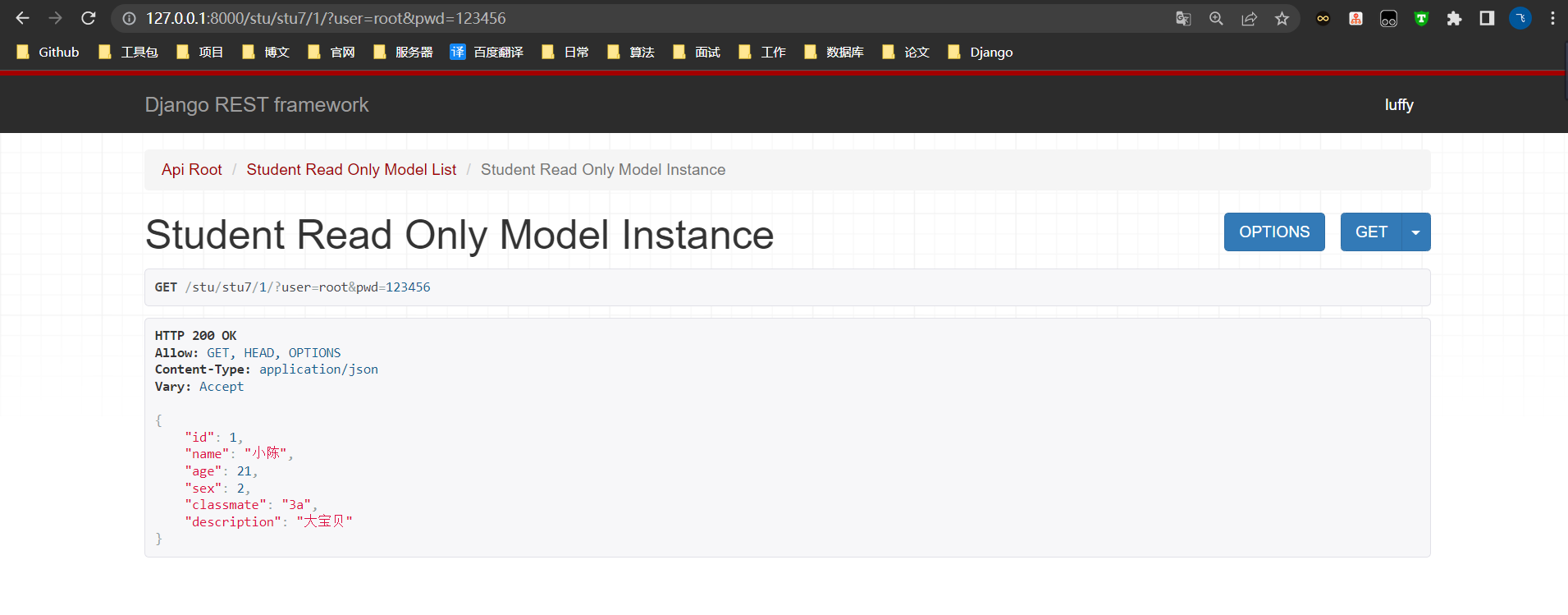Click the address bar URL
1568x615 pixels.
(326, 18)
